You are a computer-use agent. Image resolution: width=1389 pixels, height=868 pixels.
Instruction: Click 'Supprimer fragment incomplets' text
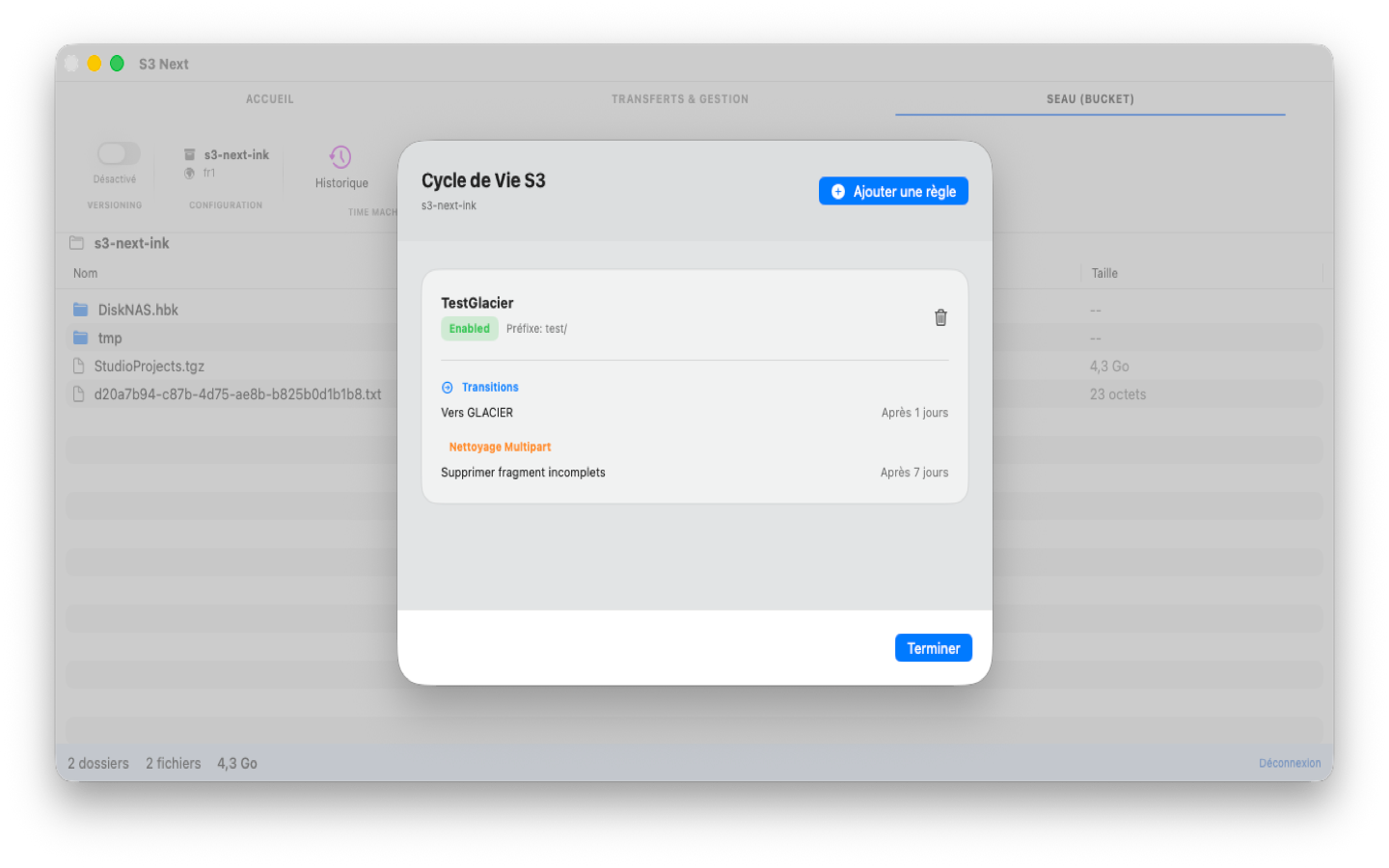point(523,473)
